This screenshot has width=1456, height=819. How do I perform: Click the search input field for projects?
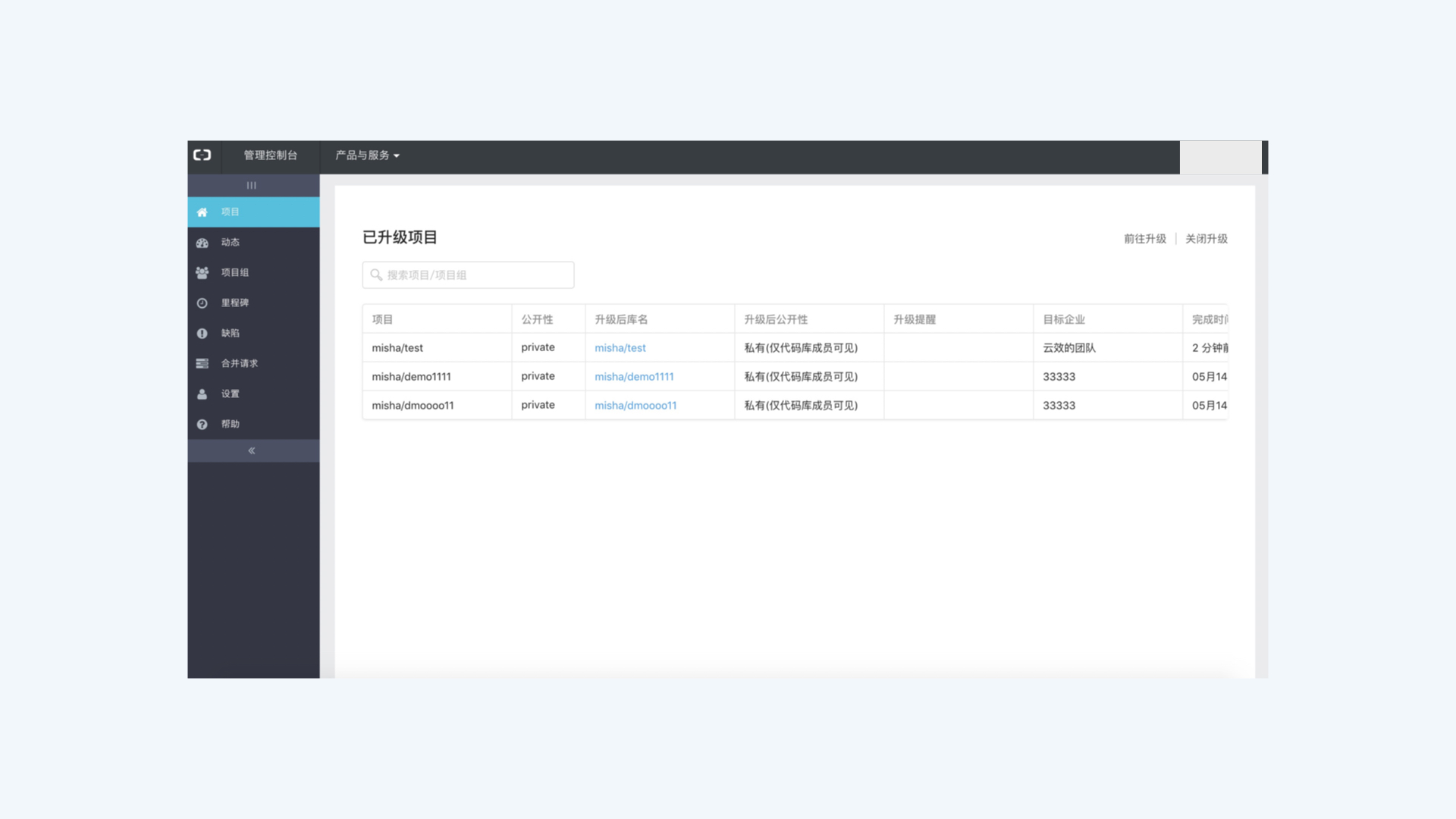(468, 275)
